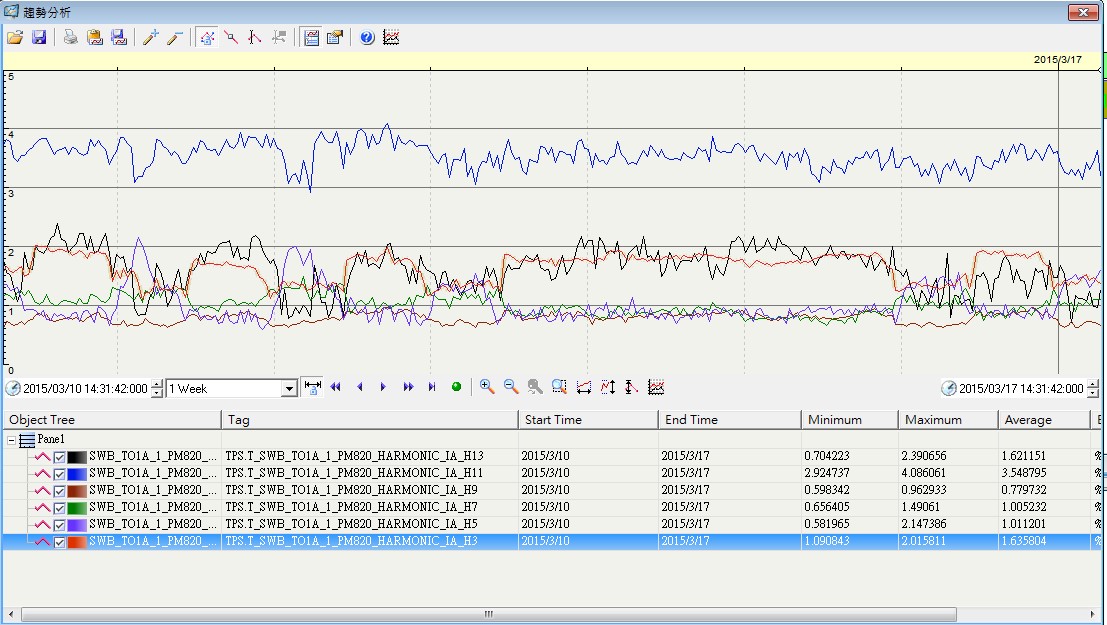Click the zoom in magnifier
This screenshot has height=625, width=1107.
(487, 387)
